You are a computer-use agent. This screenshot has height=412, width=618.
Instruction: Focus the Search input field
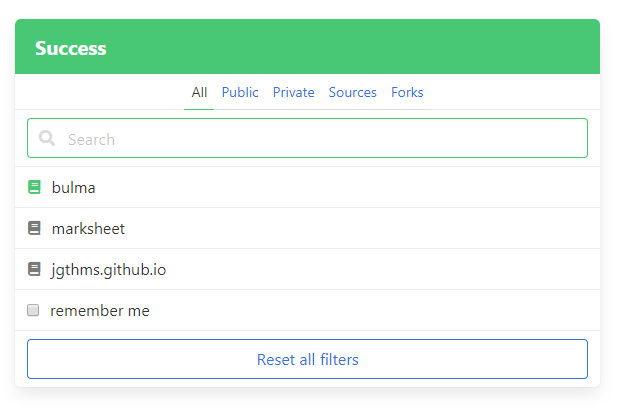[307, 138]
